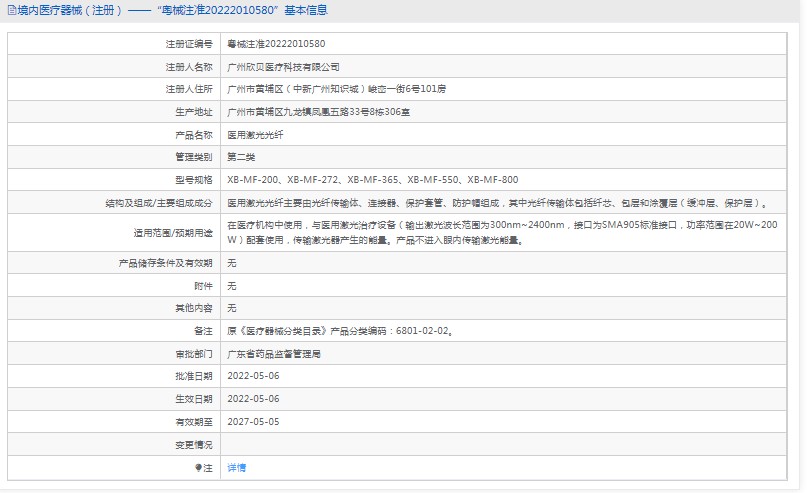Click management category value 第二类
Screen dimensions: 807x493
tap(241, 157)
